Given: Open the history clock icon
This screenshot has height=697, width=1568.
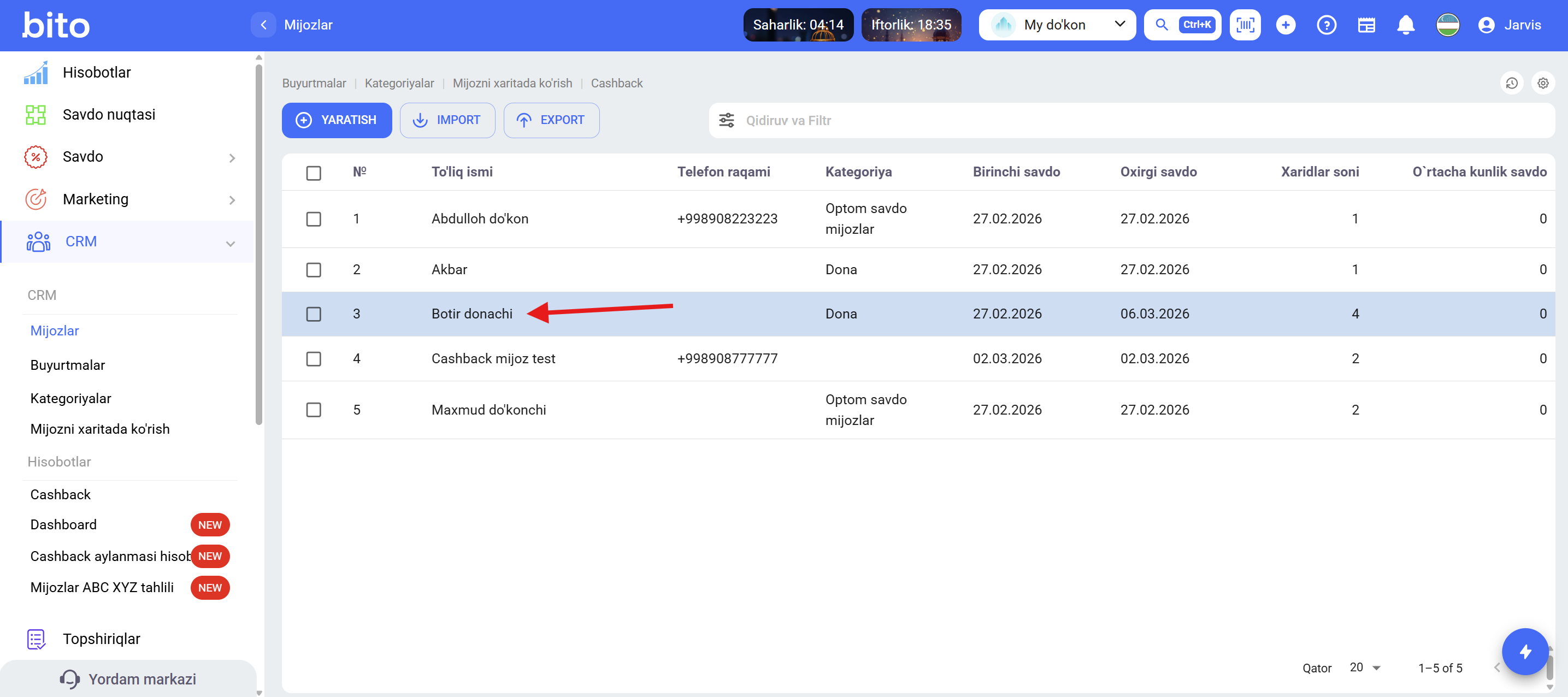Looking at the screenshot, I should tap(1511, 84).
